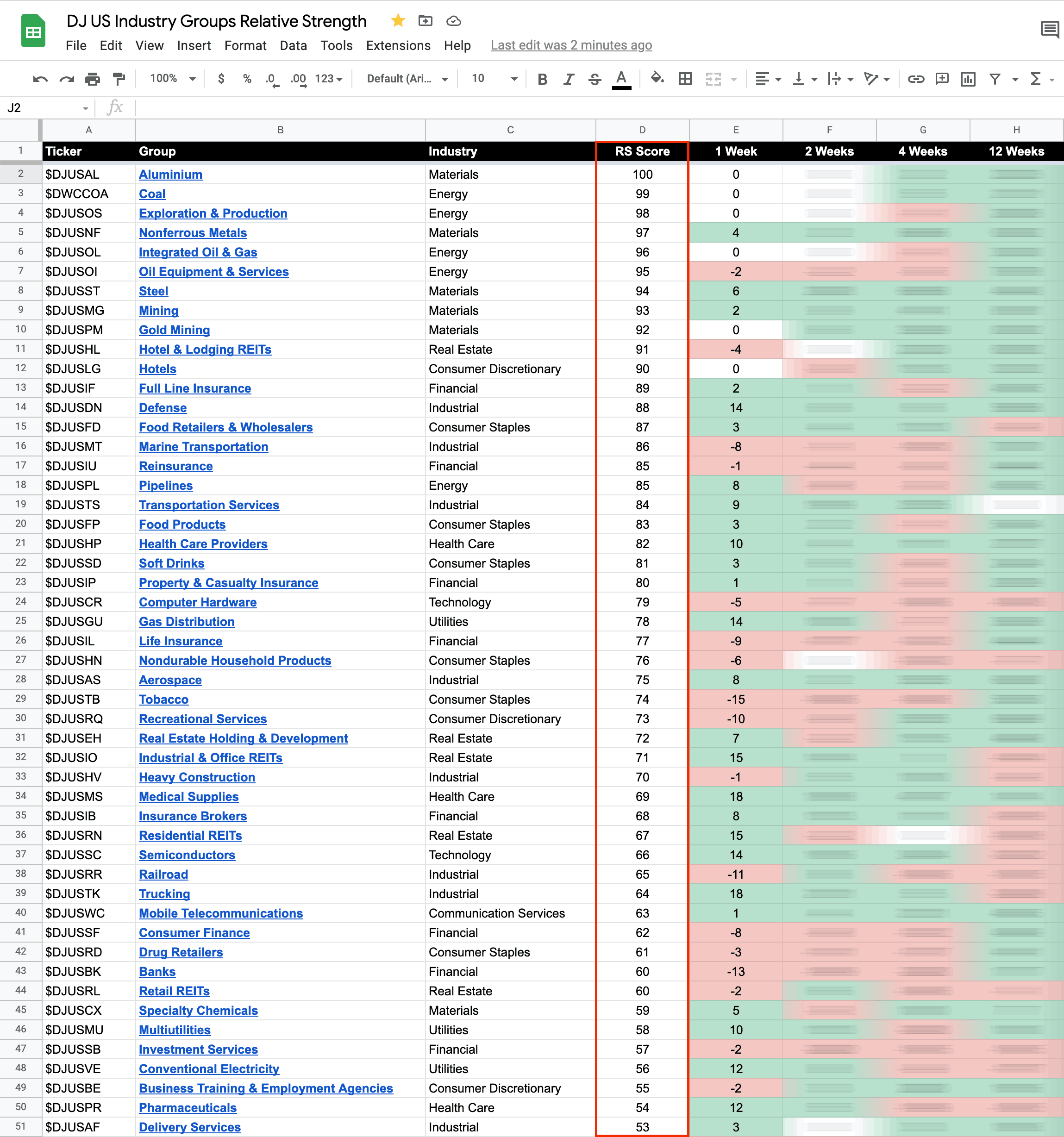Open 'Last edit was 2 minutes ago' link
This screenshot has height=1137, width=1064.
pos(571,45)
